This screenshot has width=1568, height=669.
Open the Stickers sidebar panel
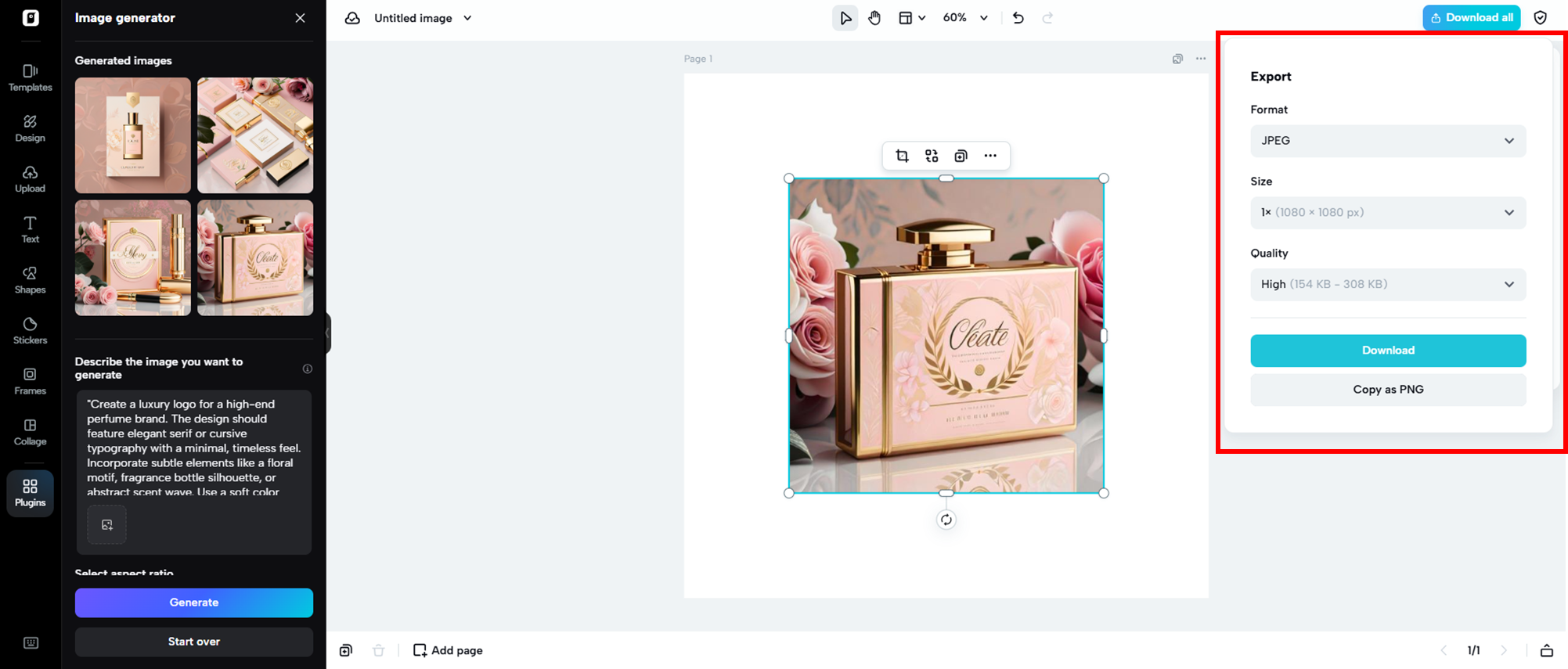click(x=31, y=331)
